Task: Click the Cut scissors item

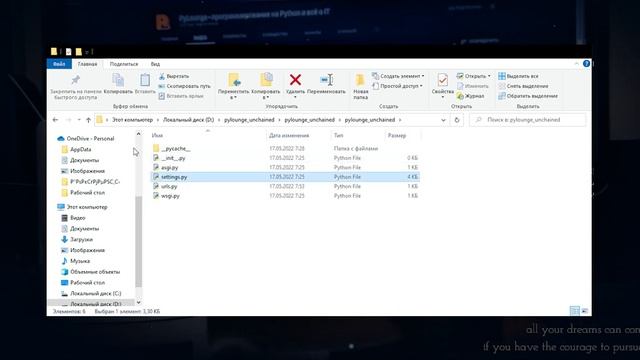Action: [173, 76]
